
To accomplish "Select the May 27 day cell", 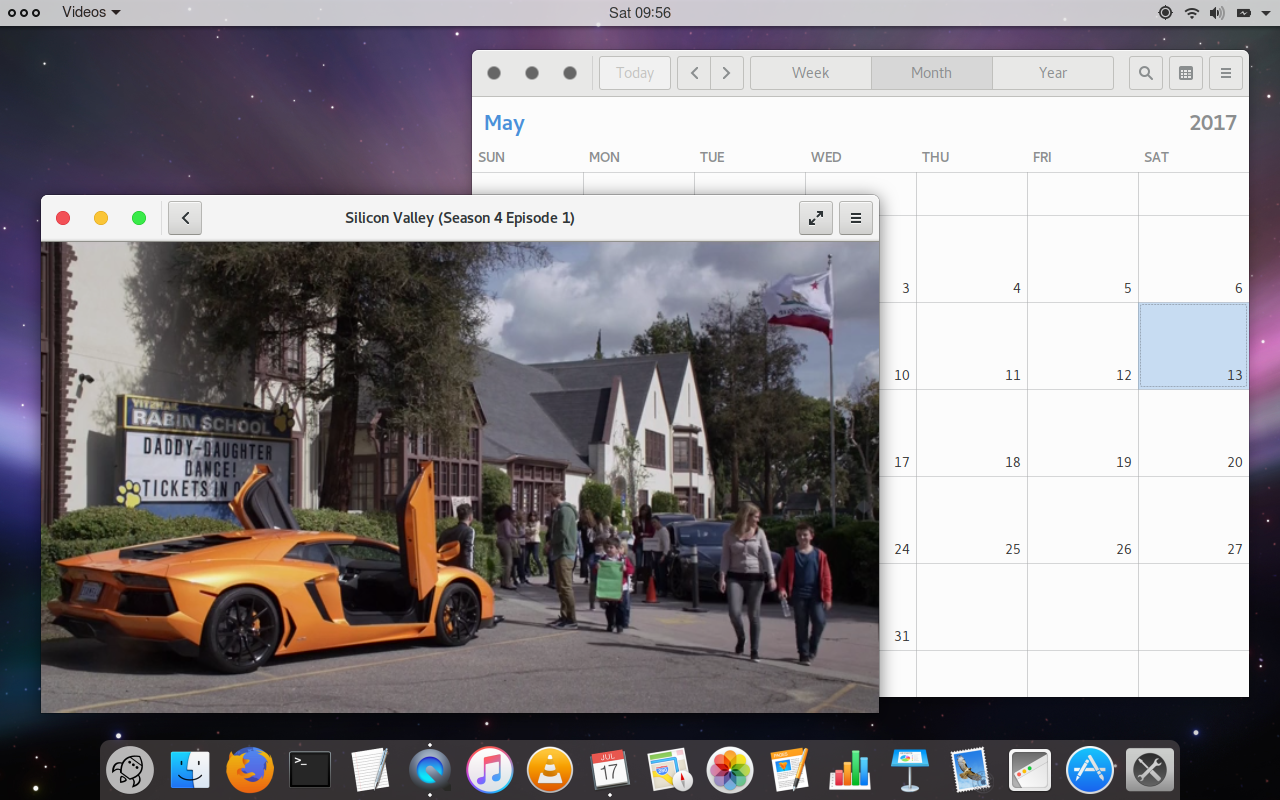I will 1193,520.
